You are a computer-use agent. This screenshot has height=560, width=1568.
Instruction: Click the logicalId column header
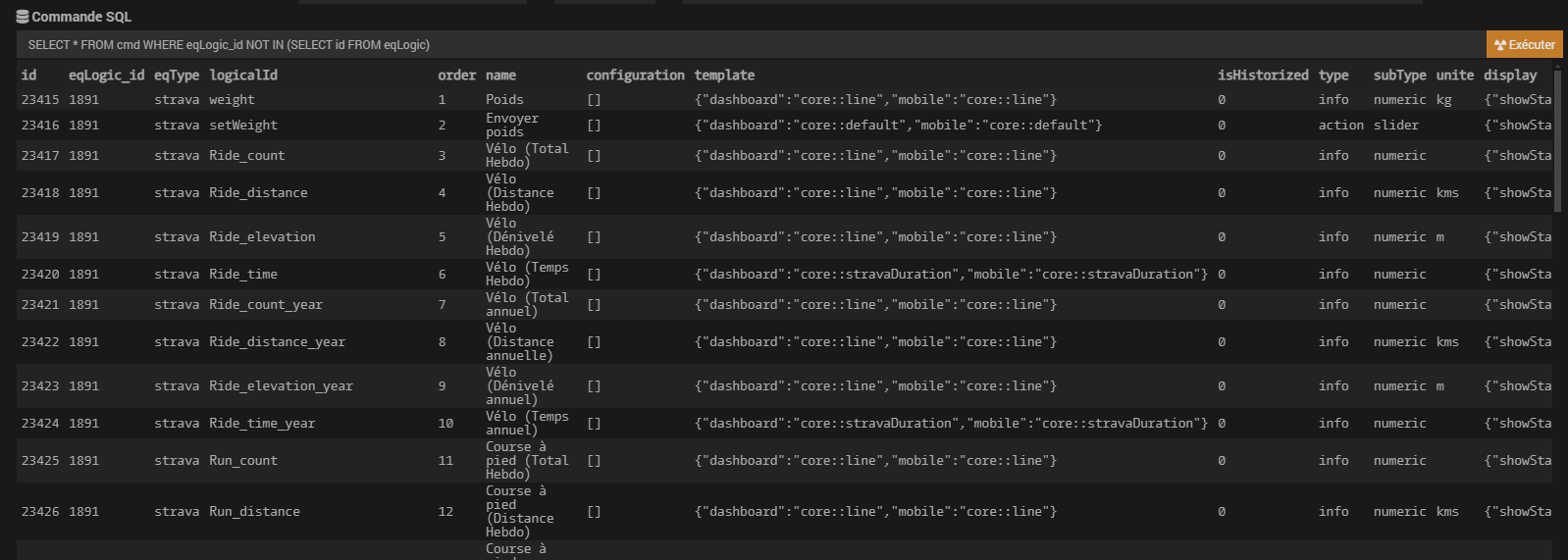(x=243, y=75)
